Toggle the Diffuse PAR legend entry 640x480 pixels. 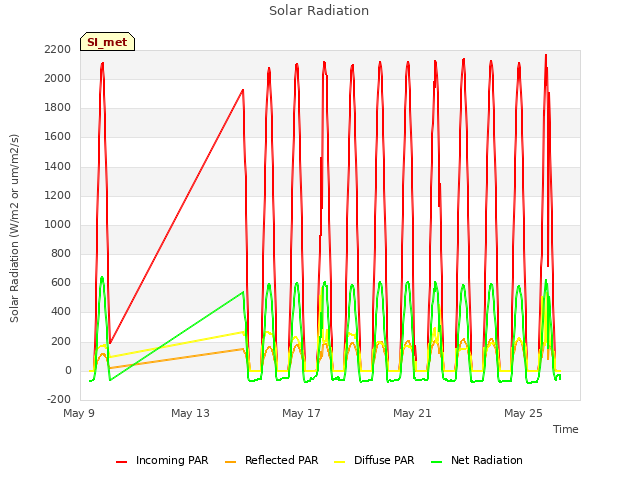tap(374, 460)
